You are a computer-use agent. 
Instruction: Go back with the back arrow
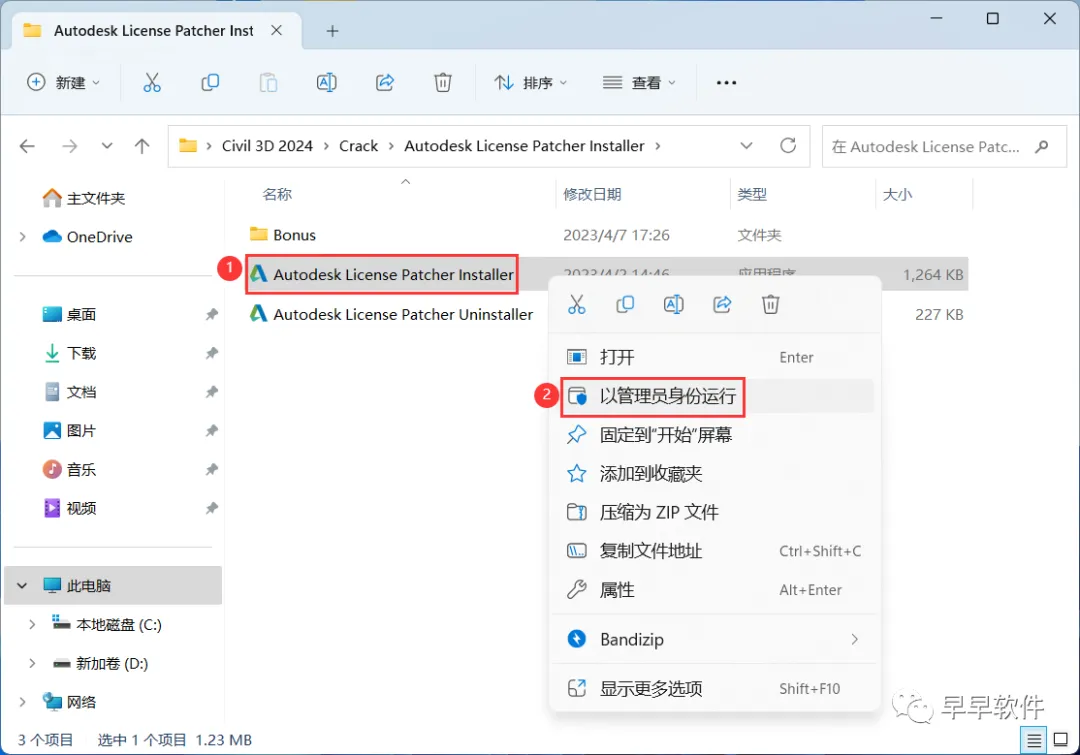pyautogui.click(x=27, y=146)
